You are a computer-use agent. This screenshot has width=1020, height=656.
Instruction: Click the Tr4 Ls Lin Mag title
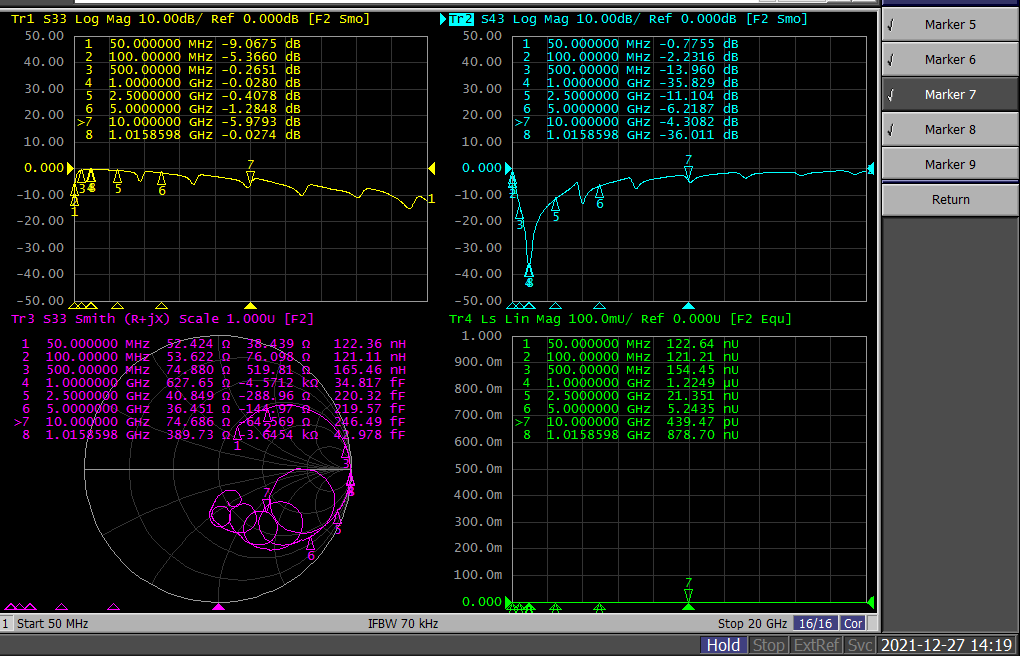[620, 319]
